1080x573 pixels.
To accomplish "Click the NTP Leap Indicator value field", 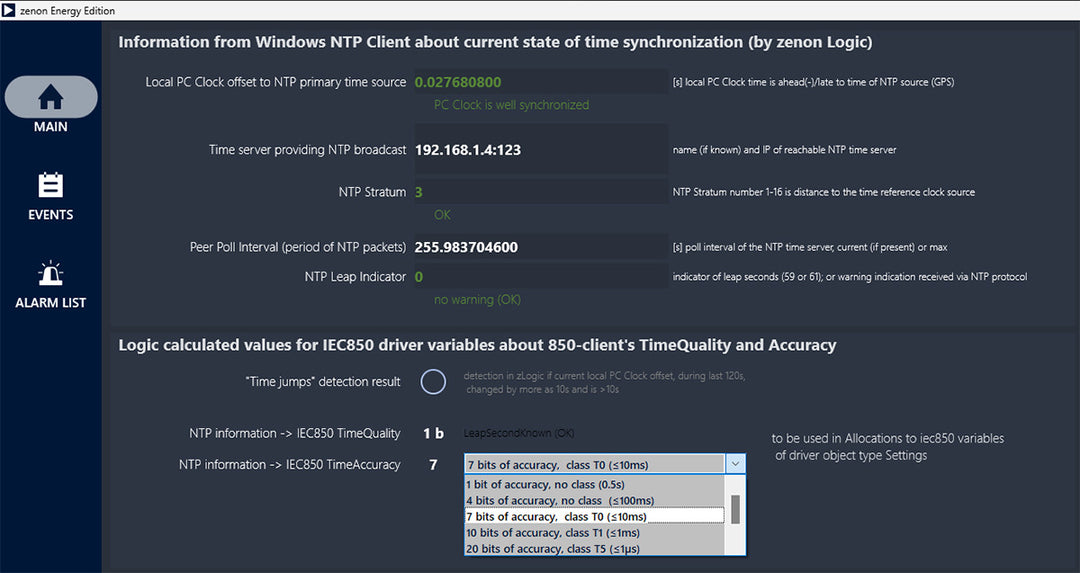I will 541,277.
